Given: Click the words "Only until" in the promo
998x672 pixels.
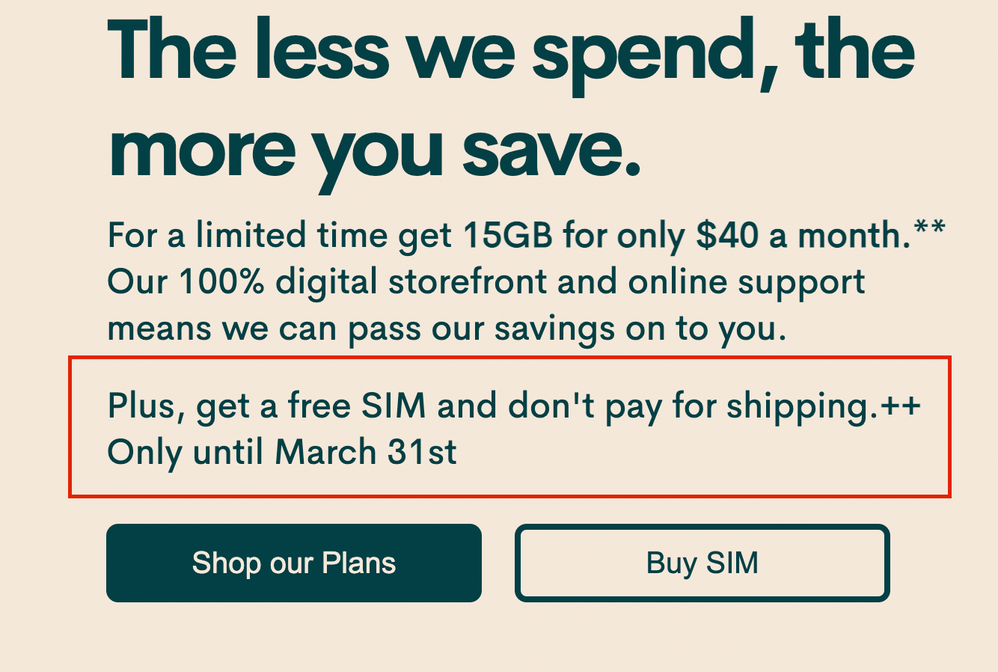Looking at the screenshot, I should pos(187,452).
